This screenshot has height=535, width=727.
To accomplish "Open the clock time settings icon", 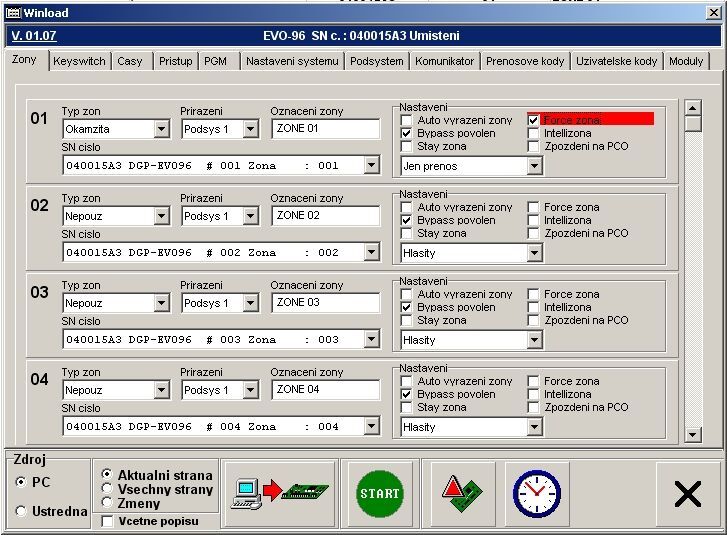I will coord(536,493).
